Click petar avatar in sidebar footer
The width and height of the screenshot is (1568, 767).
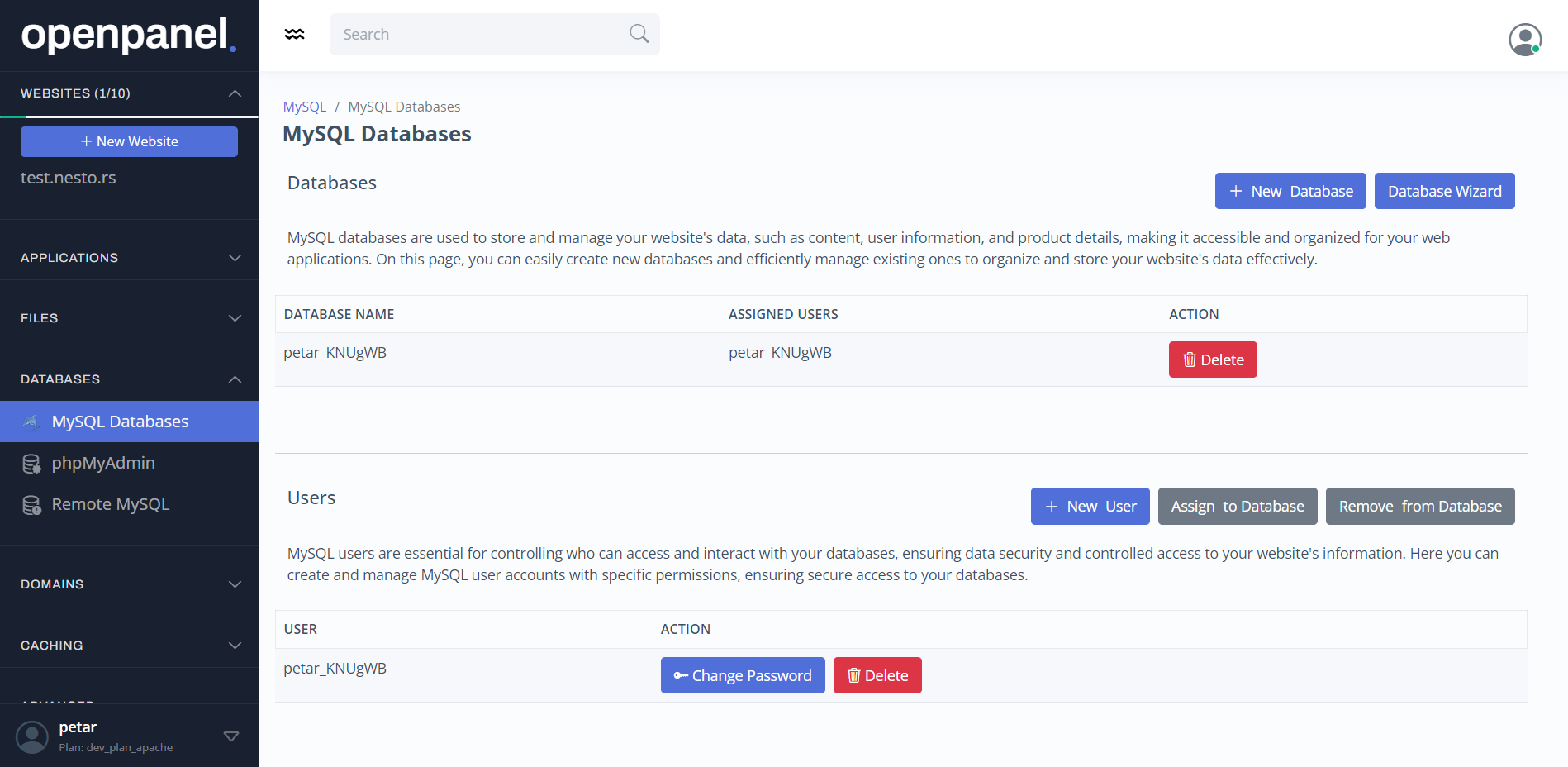tap(32, 736)
